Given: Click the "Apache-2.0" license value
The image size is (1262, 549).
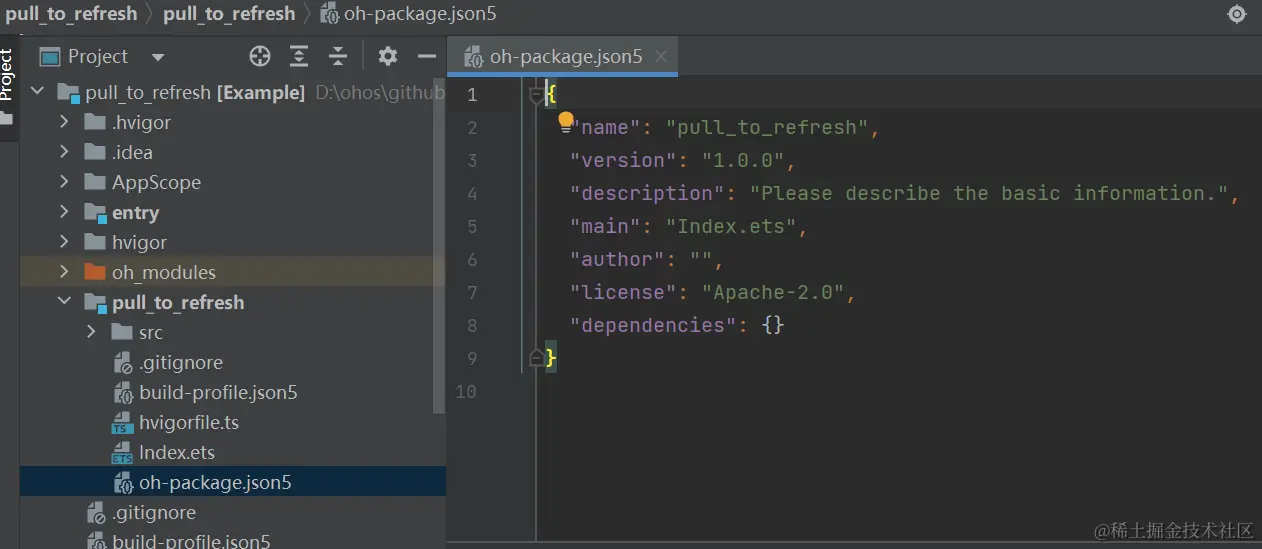Looking at the screenshot, I should (773, 293).
